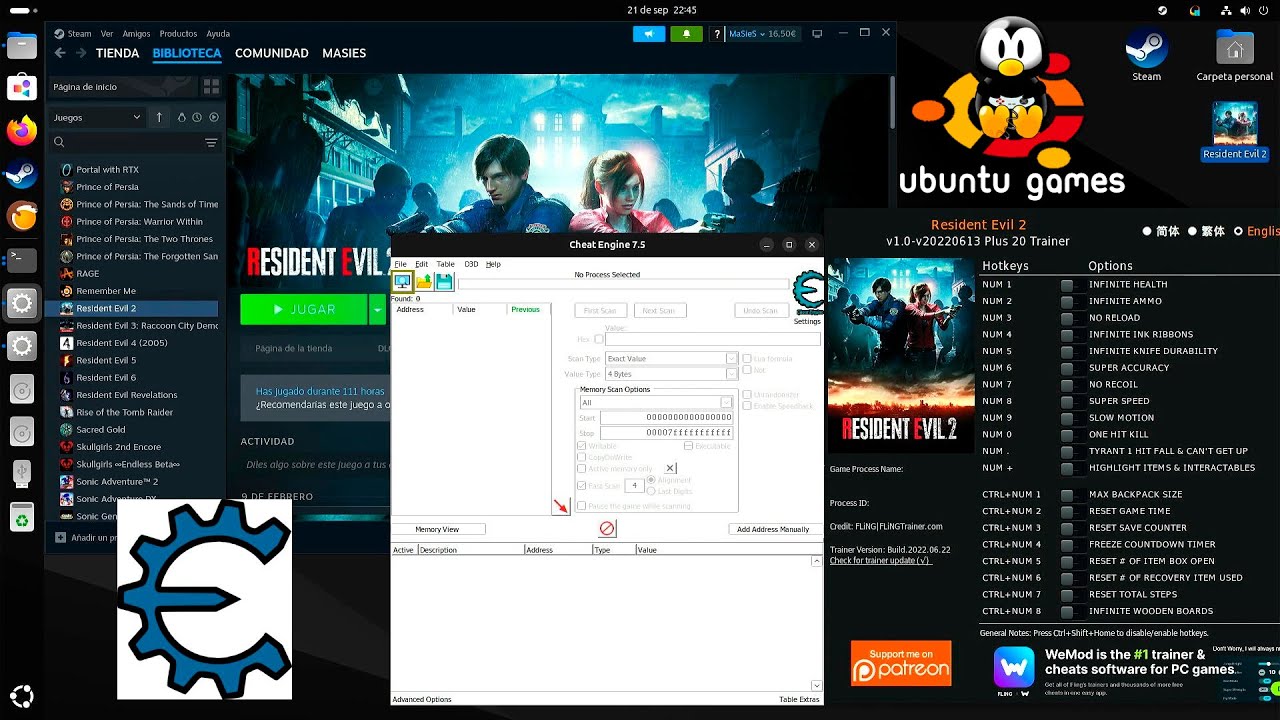Viewport: 1280px width, 720px height.
Task: Click the green JUGAR button
Action: pyautogui.click(x=304, y=310)
